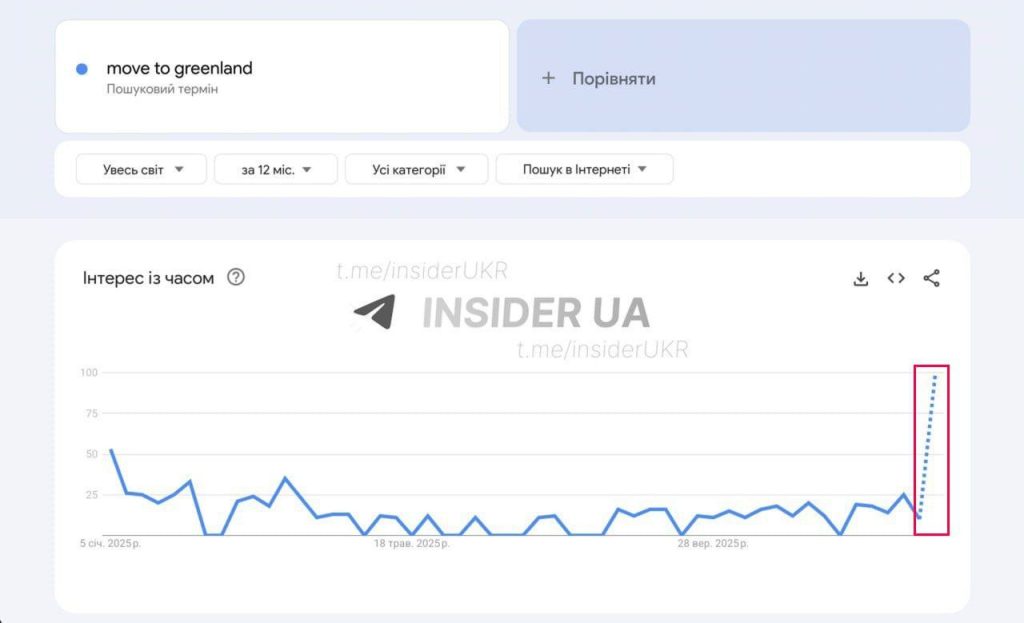The image size is (1024, 623).
Task: Click the 5 січ. 2025 р. axis label
Action: click(110, 543)
